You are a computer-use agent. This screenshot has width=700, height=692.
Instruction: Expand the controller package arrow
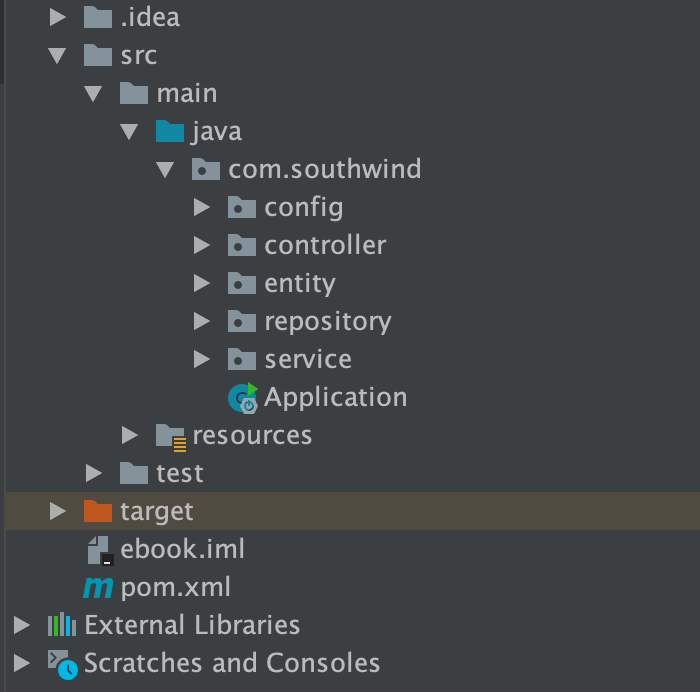tap(202, 246)
